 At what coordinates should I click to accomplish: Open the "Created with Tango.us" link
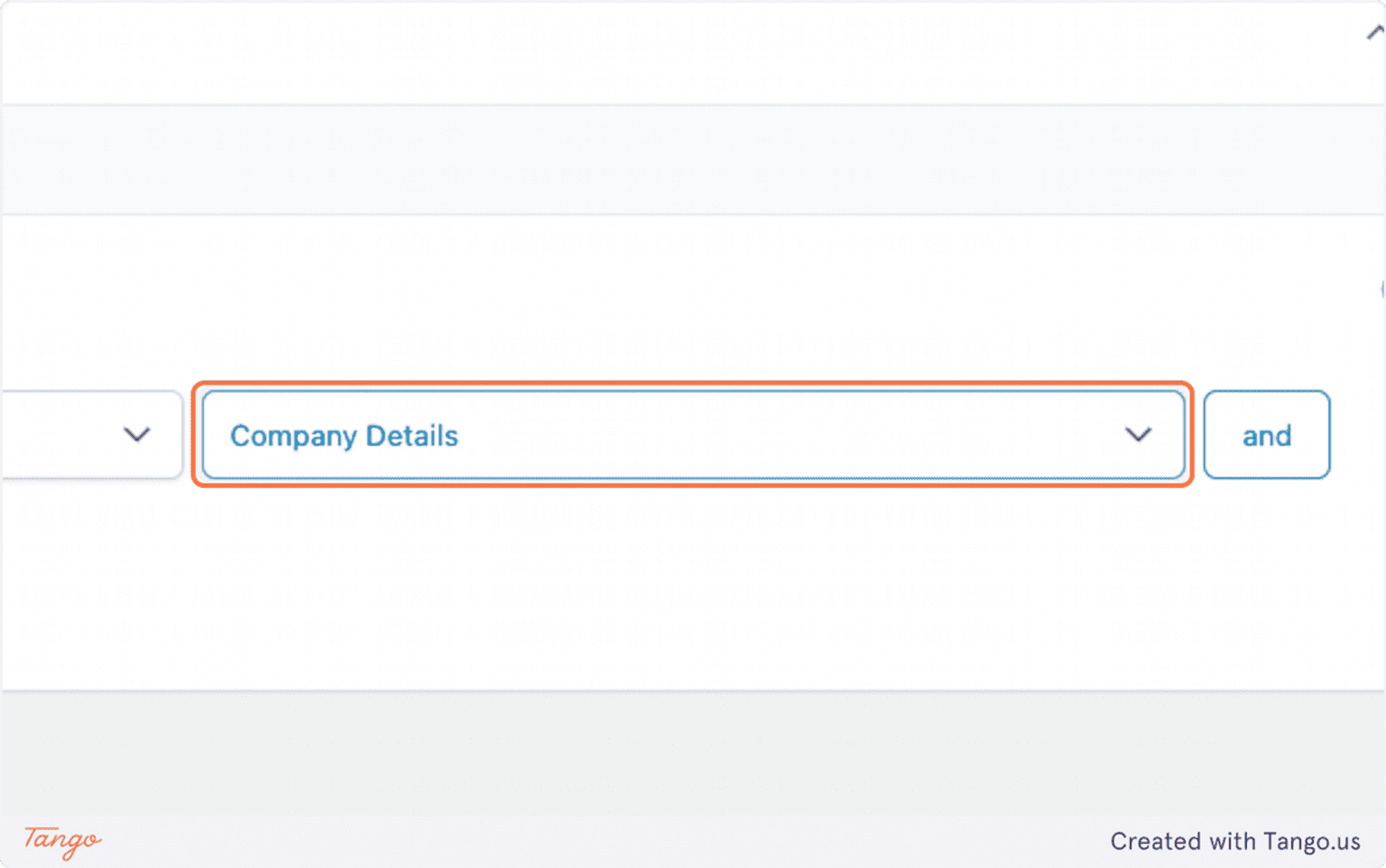(x=1234, y=841)
